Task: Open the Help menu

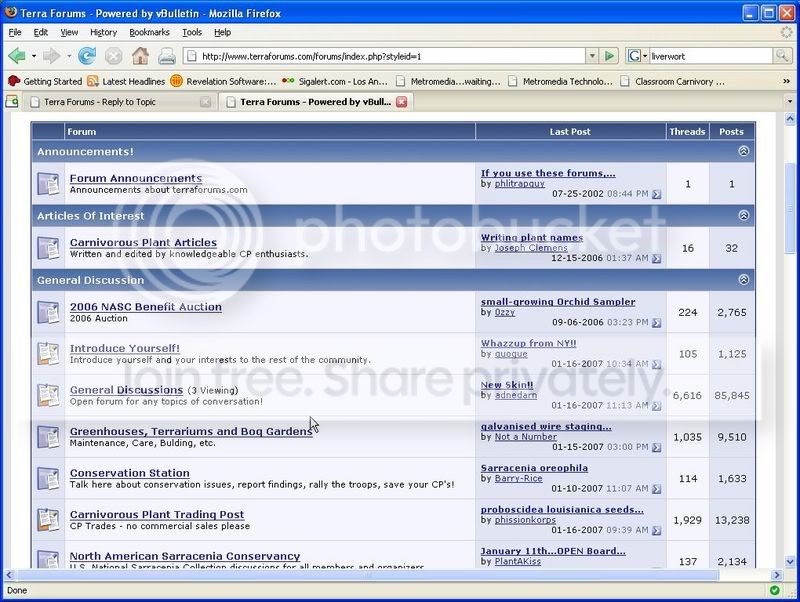Action: (222, 32)
